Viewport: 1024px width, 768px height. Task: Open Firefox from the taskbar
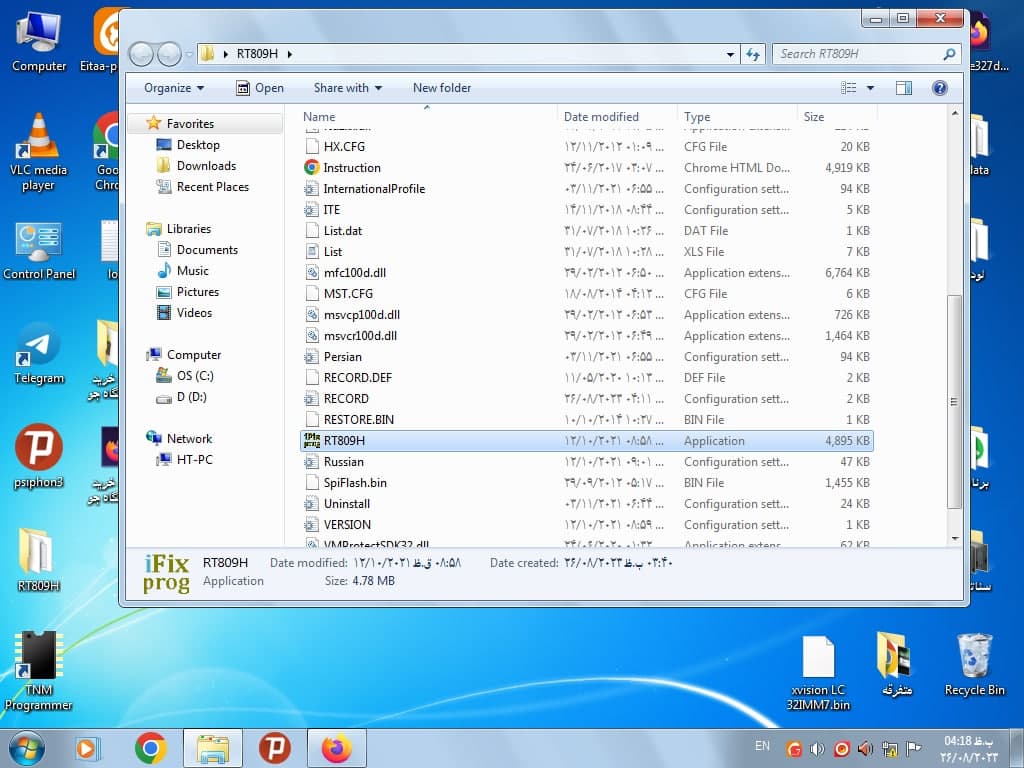tap(336, 748)
